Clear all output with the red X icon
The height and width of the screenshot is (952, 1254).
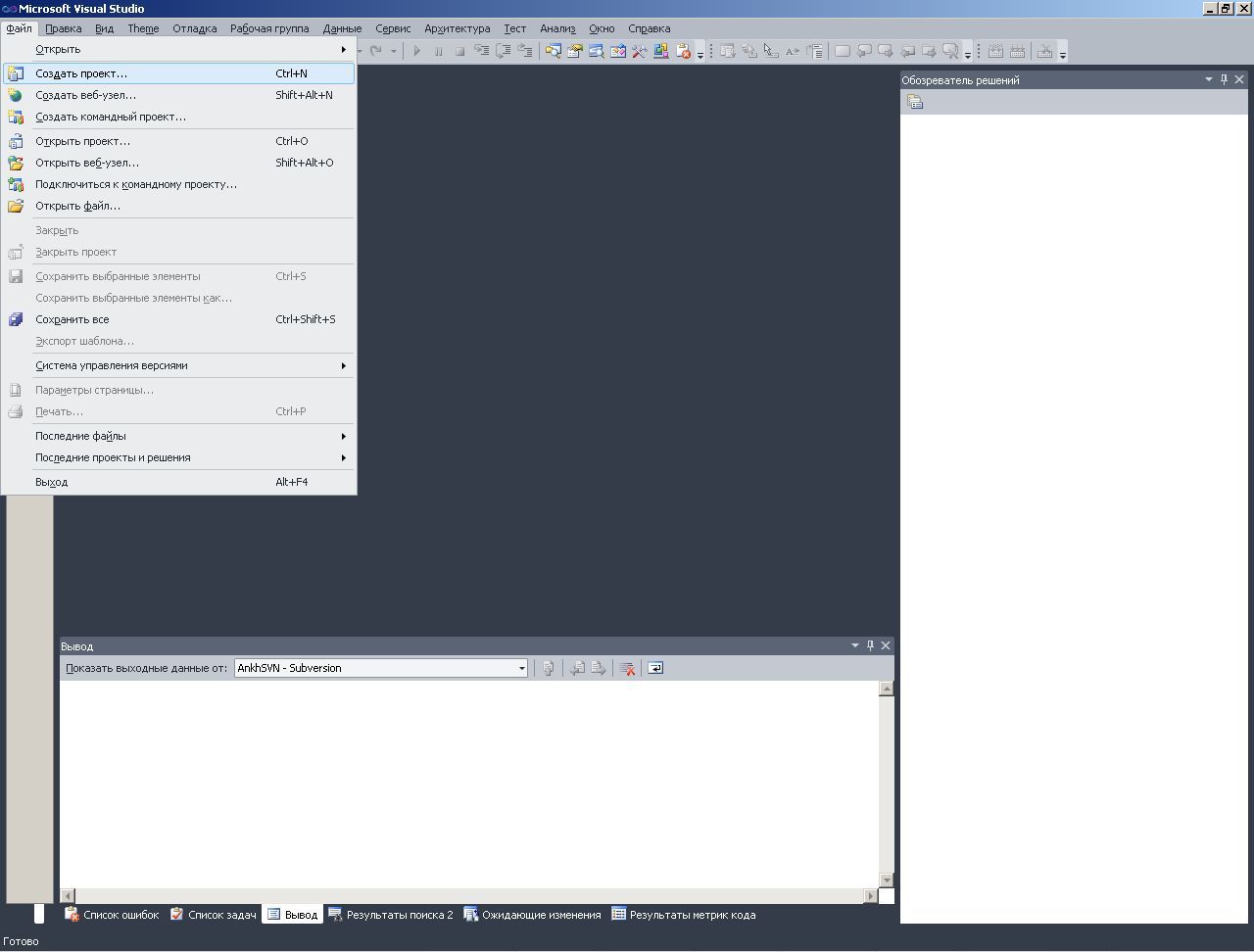click(627, 668)
